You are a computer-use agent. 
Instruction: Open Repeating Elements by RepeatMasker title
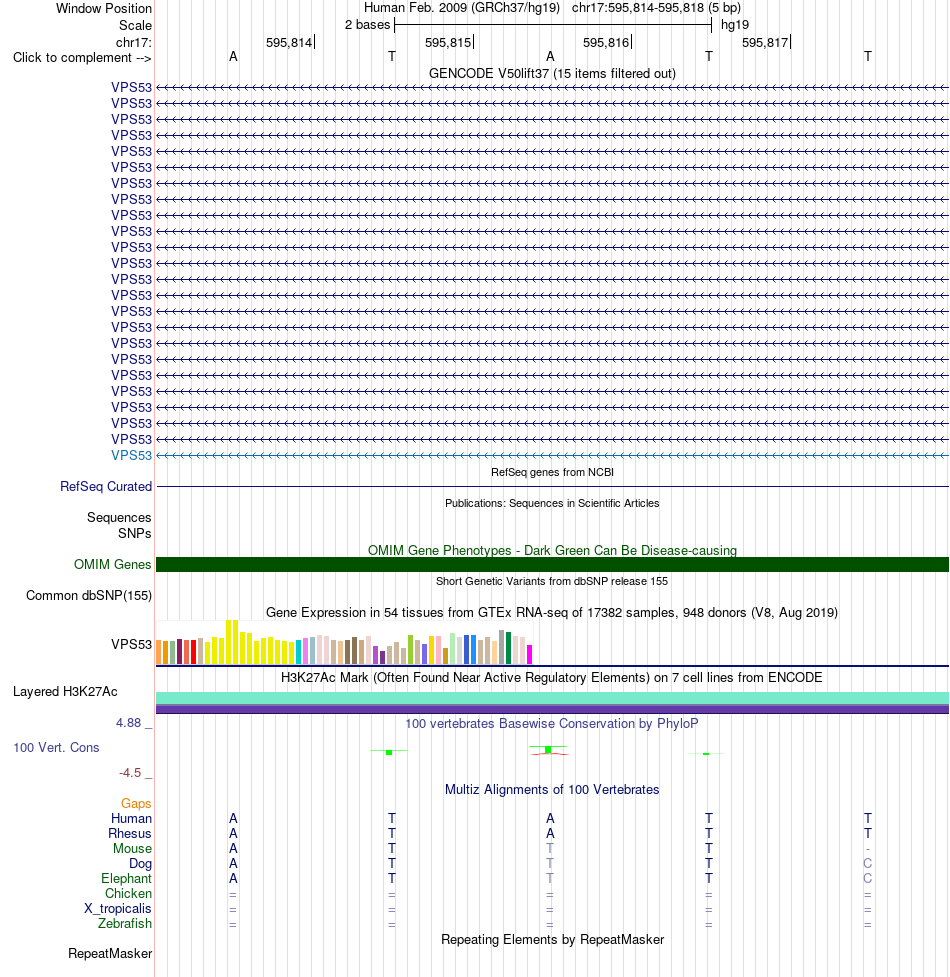552,940
